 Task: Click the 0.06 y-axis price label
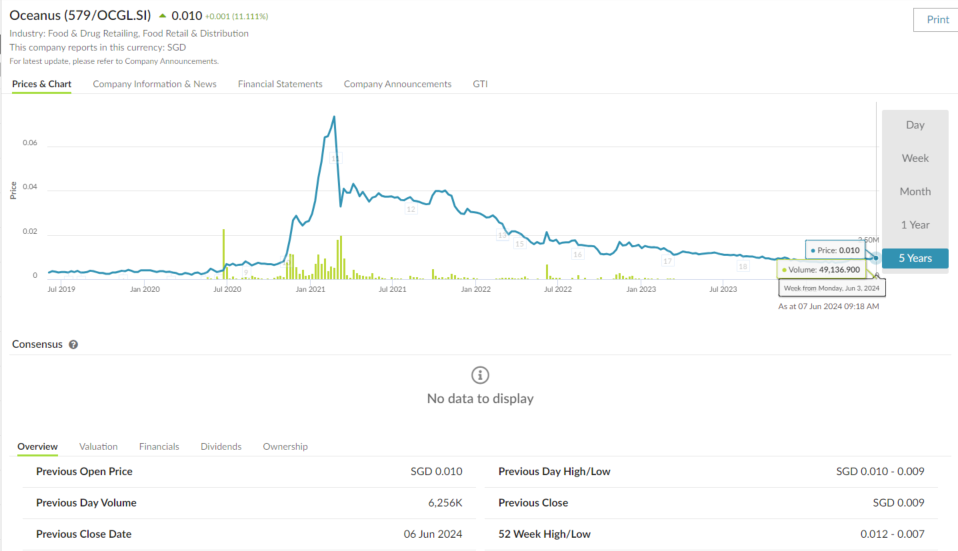coord(30,143)
